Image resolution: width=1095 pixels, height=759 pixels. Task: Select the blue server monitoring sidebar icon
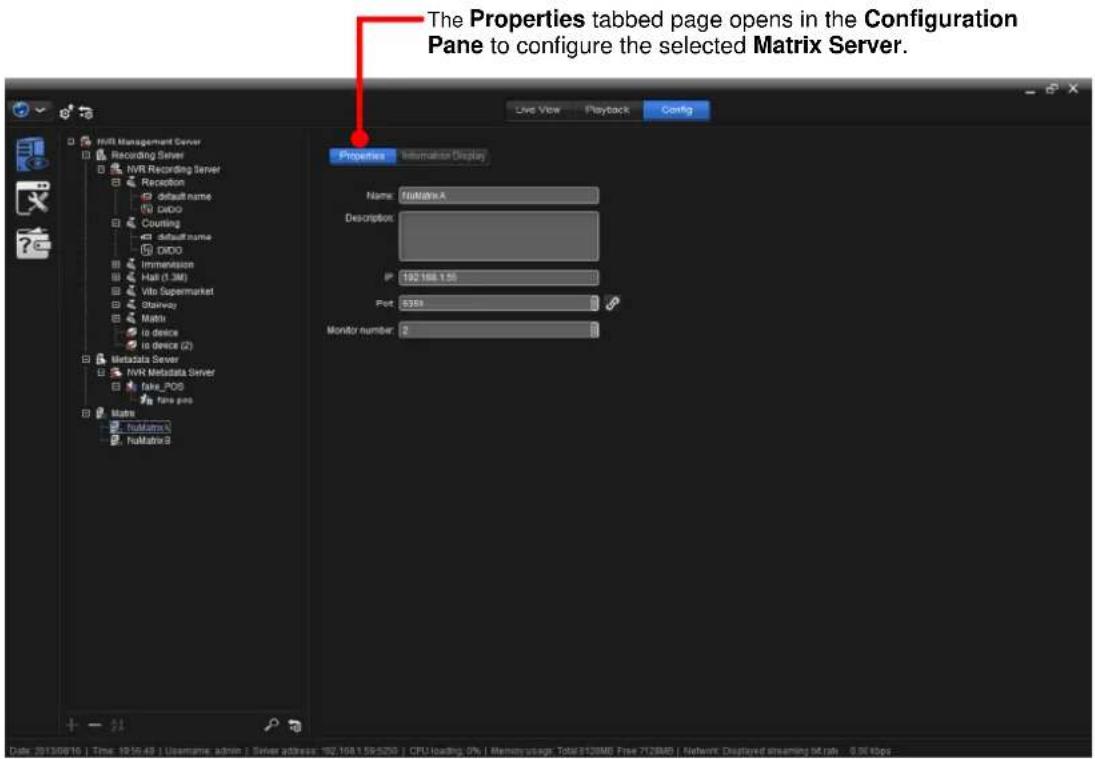click(32, 154)
